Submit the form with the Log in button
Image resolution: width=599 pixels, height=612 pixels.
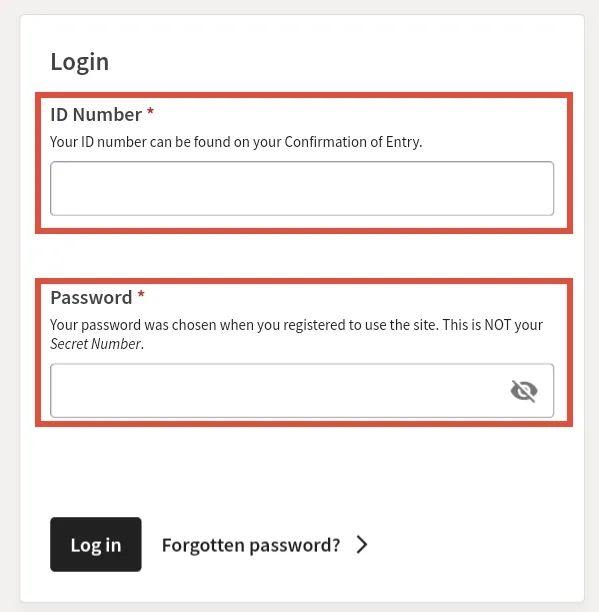point(96,544)
